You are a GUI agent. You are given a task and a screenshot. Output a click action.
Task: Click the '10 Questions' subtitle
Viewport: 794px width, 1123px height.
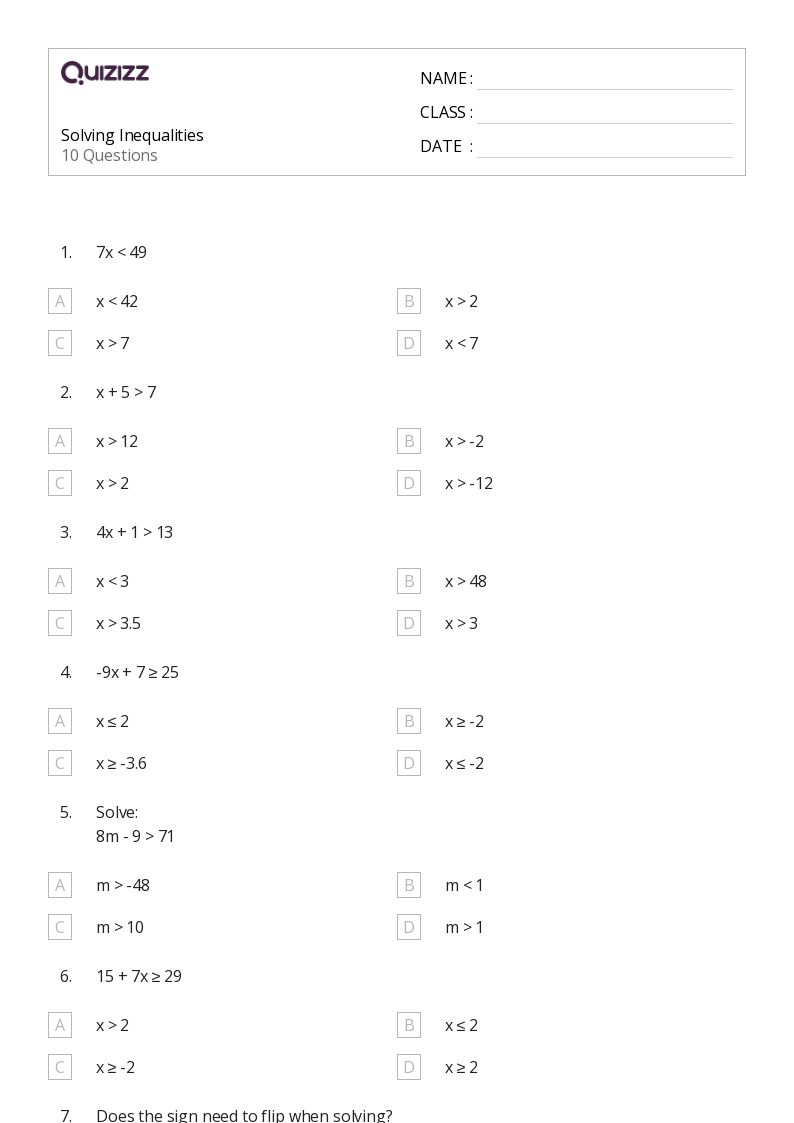[109, 155]
